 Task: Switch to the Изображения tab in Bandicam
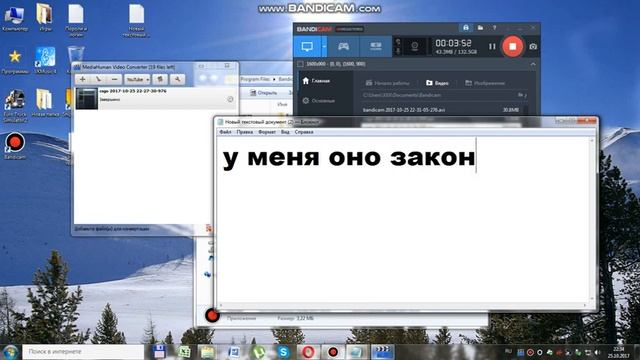click(x=485, y=83)
